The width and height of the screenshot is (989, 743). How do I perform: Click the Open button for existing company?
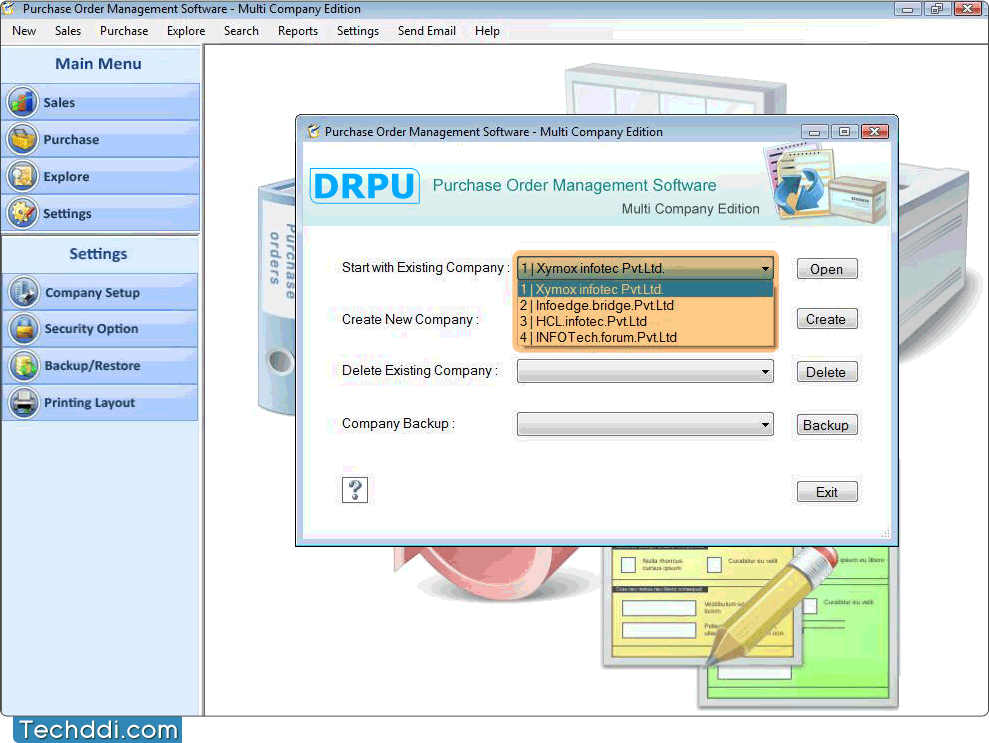[826, 269]
